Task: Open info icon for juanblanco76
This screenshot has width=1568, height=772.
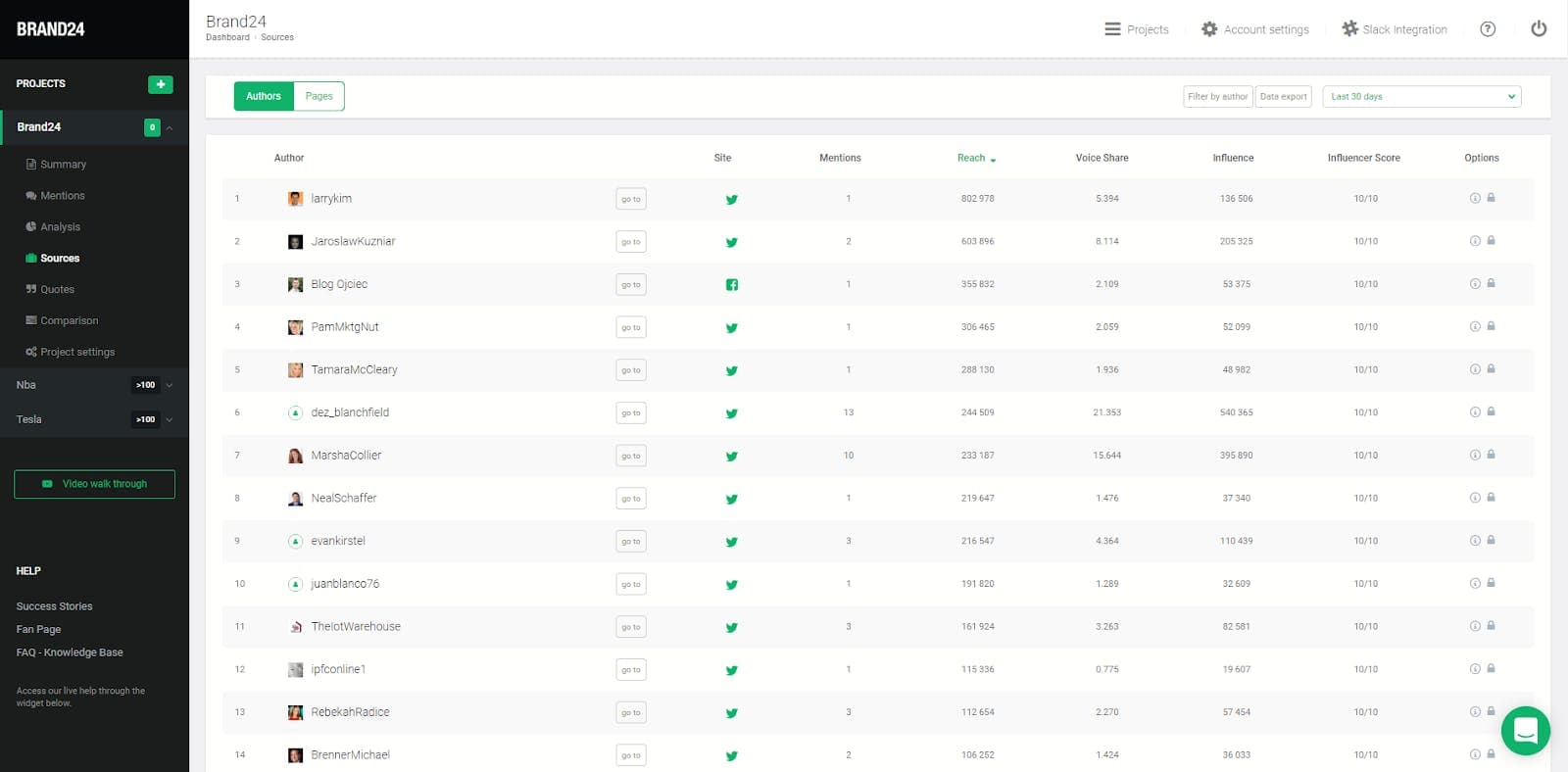Action: [1475, 583]
